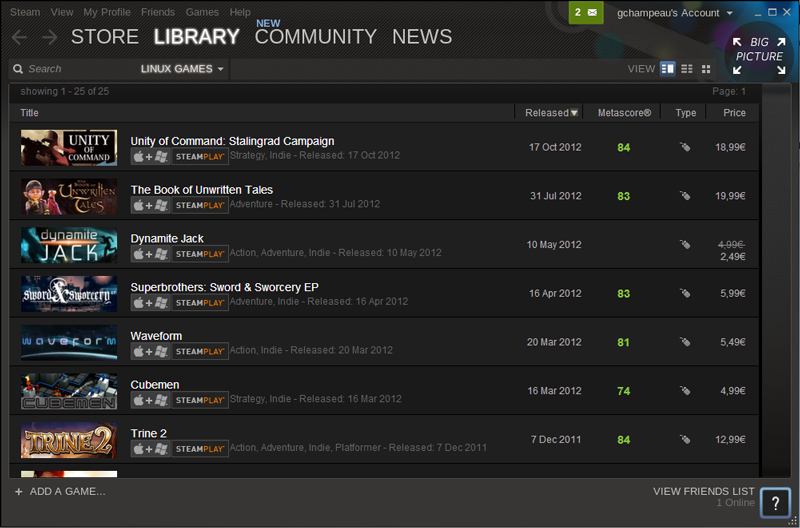Go to the Store tab
The width and height of the screenshot is (800, 528).
point(105,37)
